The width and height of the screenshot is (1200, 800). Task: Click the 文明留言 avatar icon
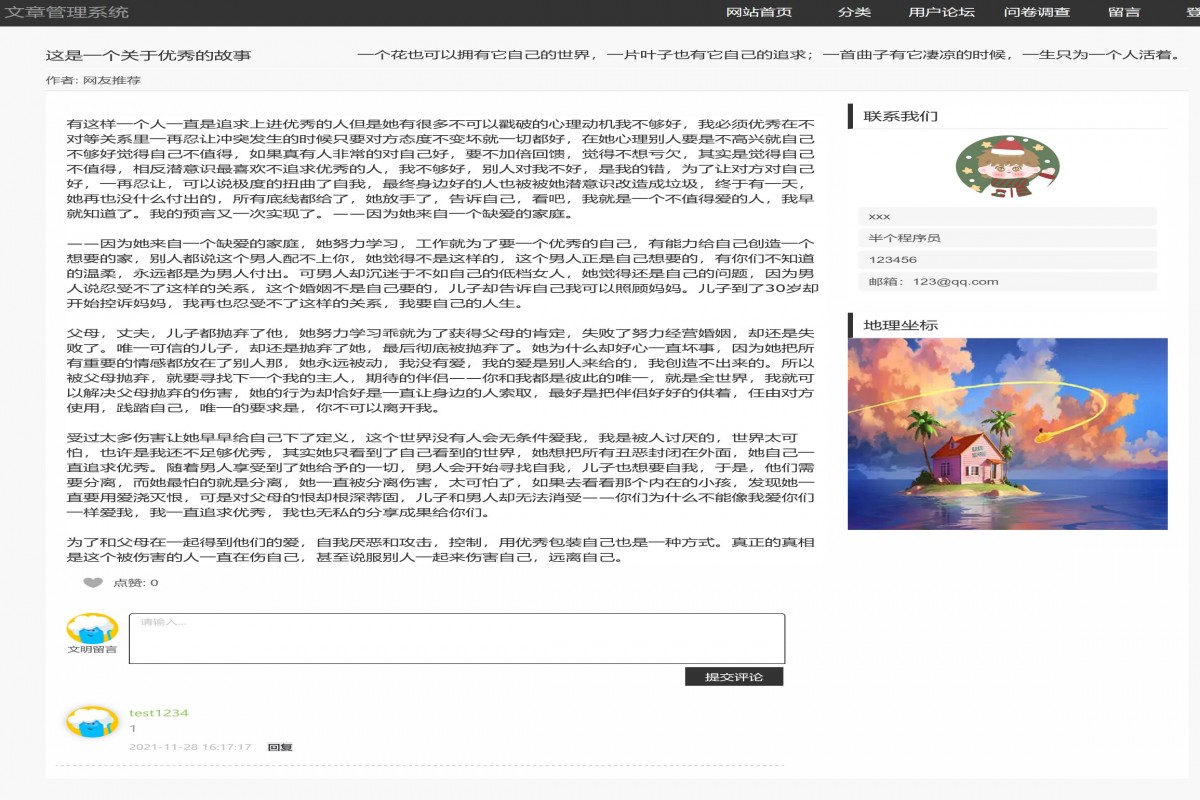click(89, 630)
